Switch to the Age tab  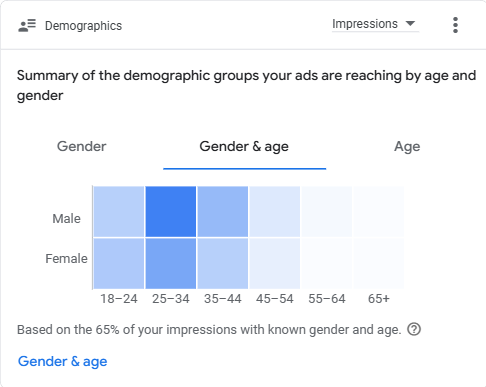[407, 147]
